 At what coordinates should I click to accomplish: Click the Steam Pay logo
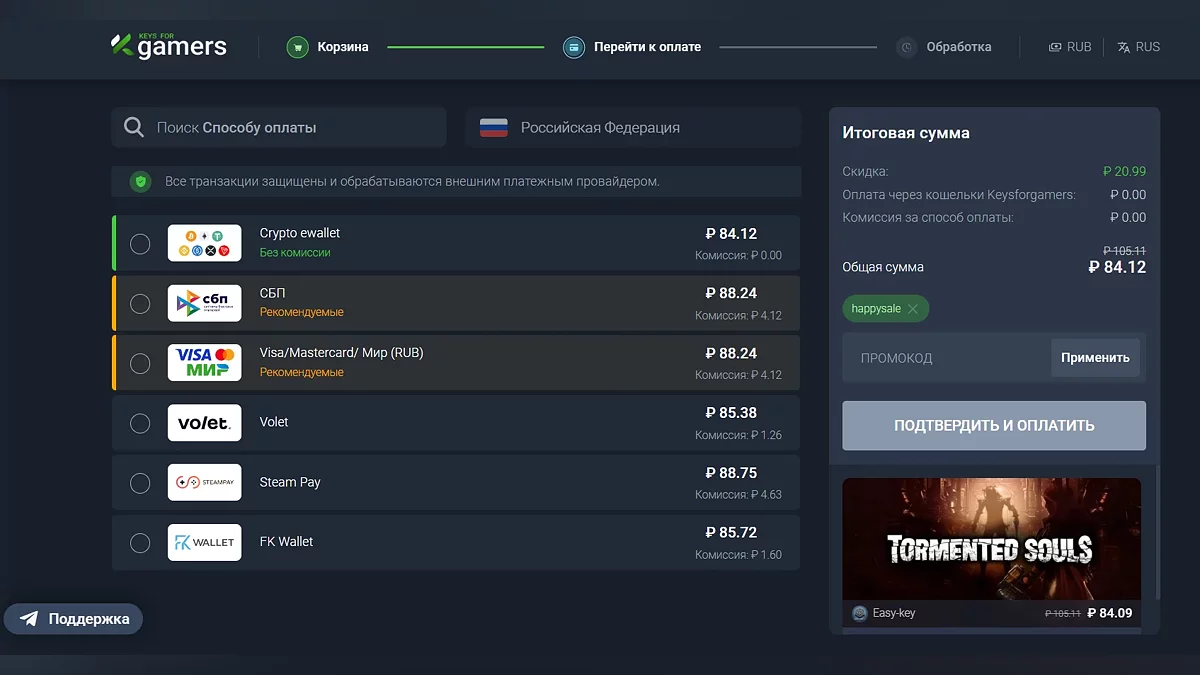(204, 482)
